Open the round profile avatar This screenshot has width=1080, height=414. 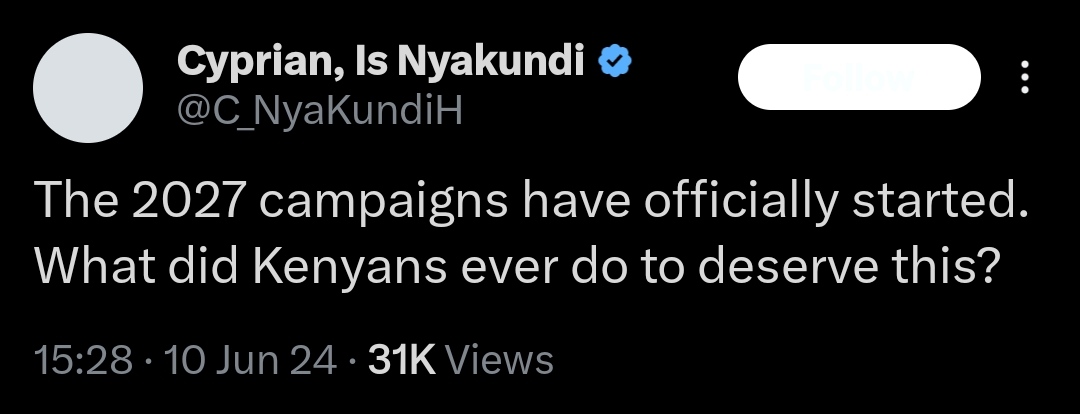(88, 88)
